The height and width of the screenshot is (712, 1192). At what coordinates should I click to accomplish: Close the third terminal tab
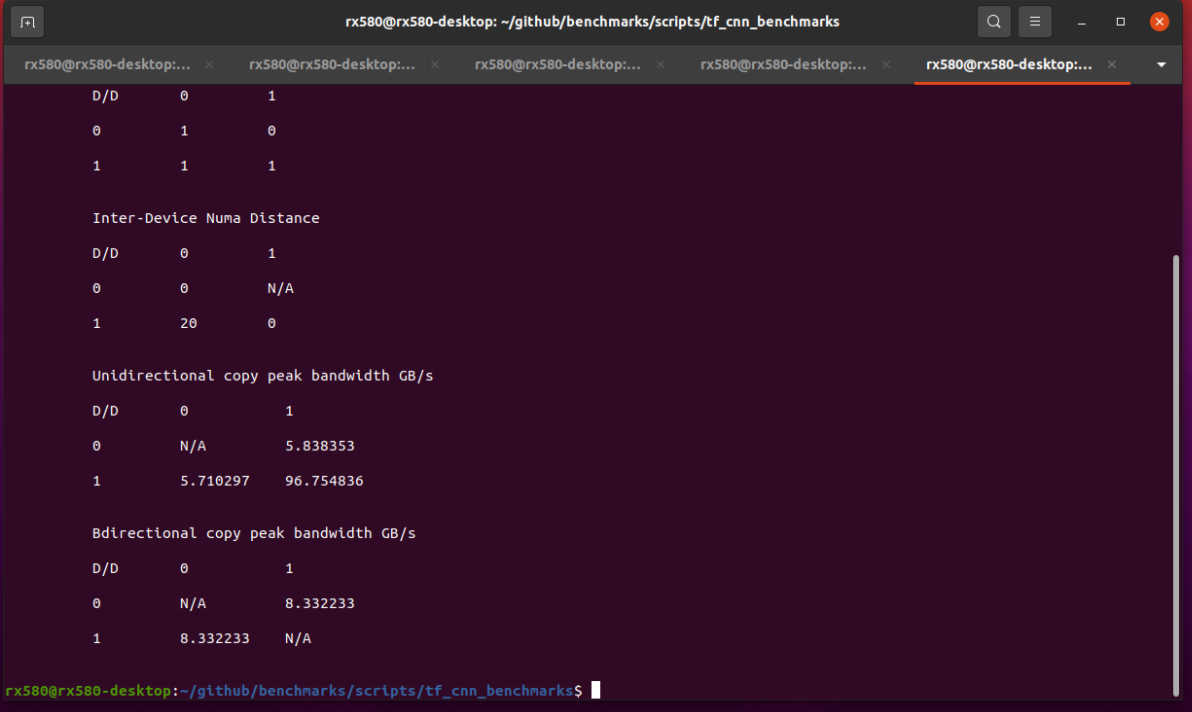coord(661,65)
